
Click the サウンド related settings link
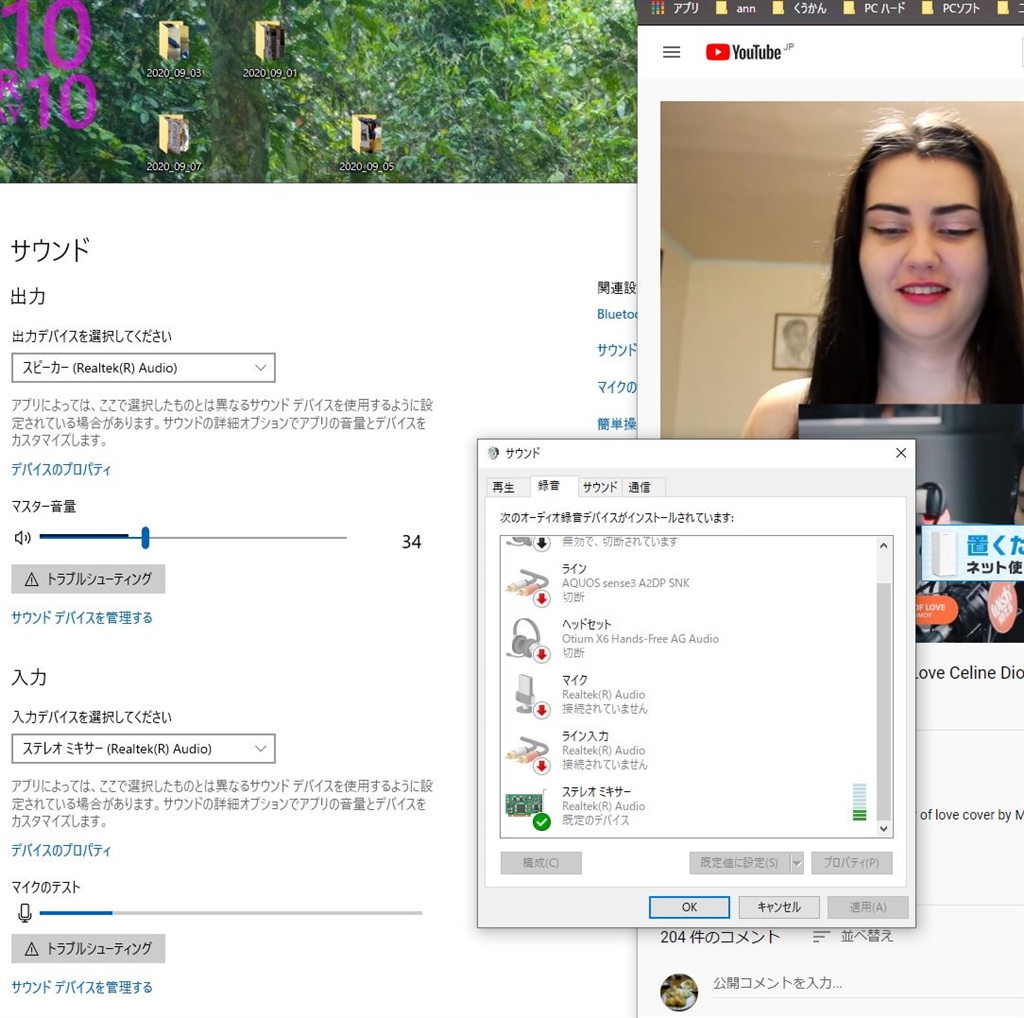[x=616, y=350]
